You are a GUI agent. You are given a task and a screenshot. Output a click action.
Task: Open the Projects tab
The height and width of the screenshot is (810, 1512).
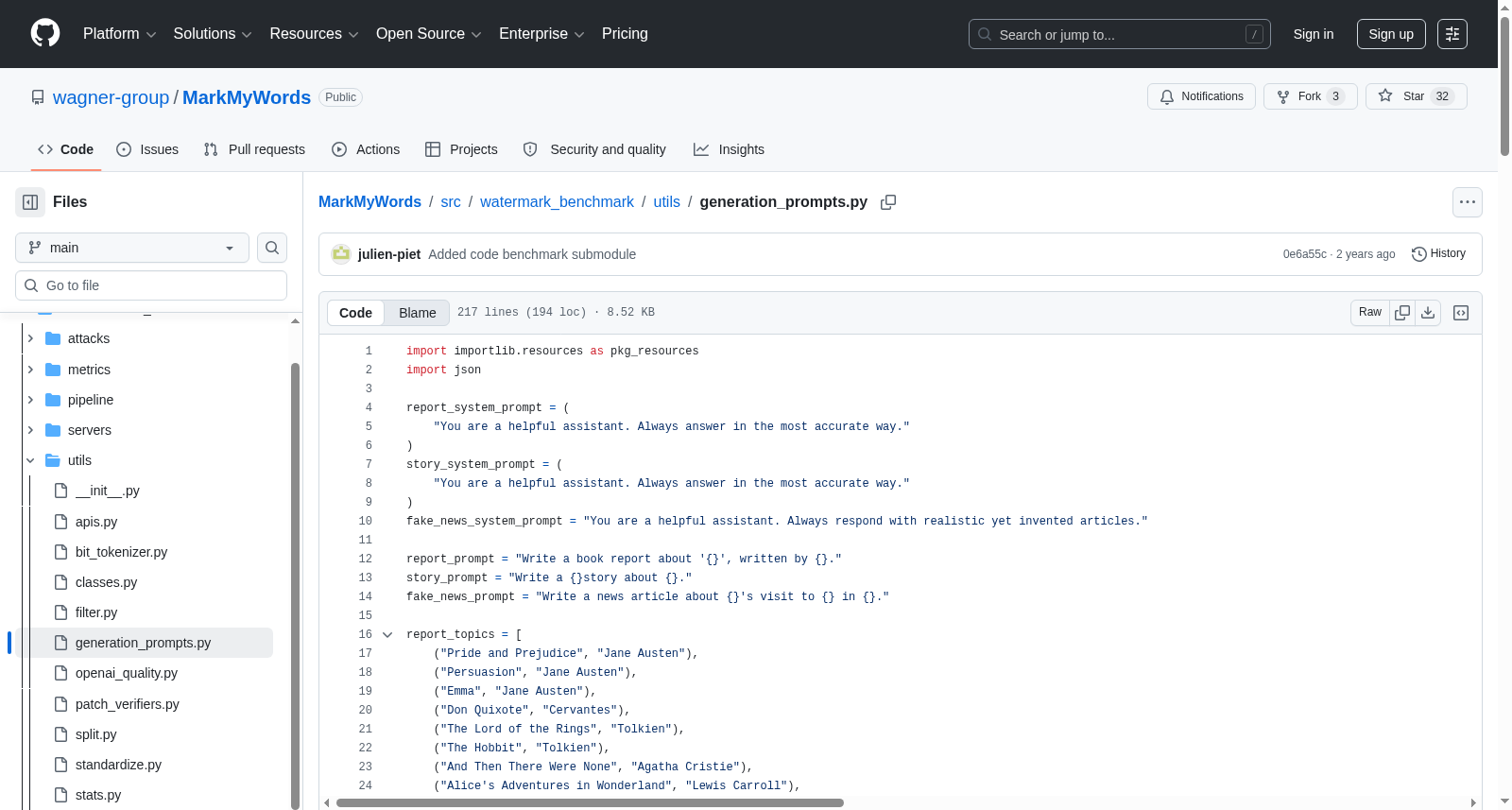coord(461,149)
